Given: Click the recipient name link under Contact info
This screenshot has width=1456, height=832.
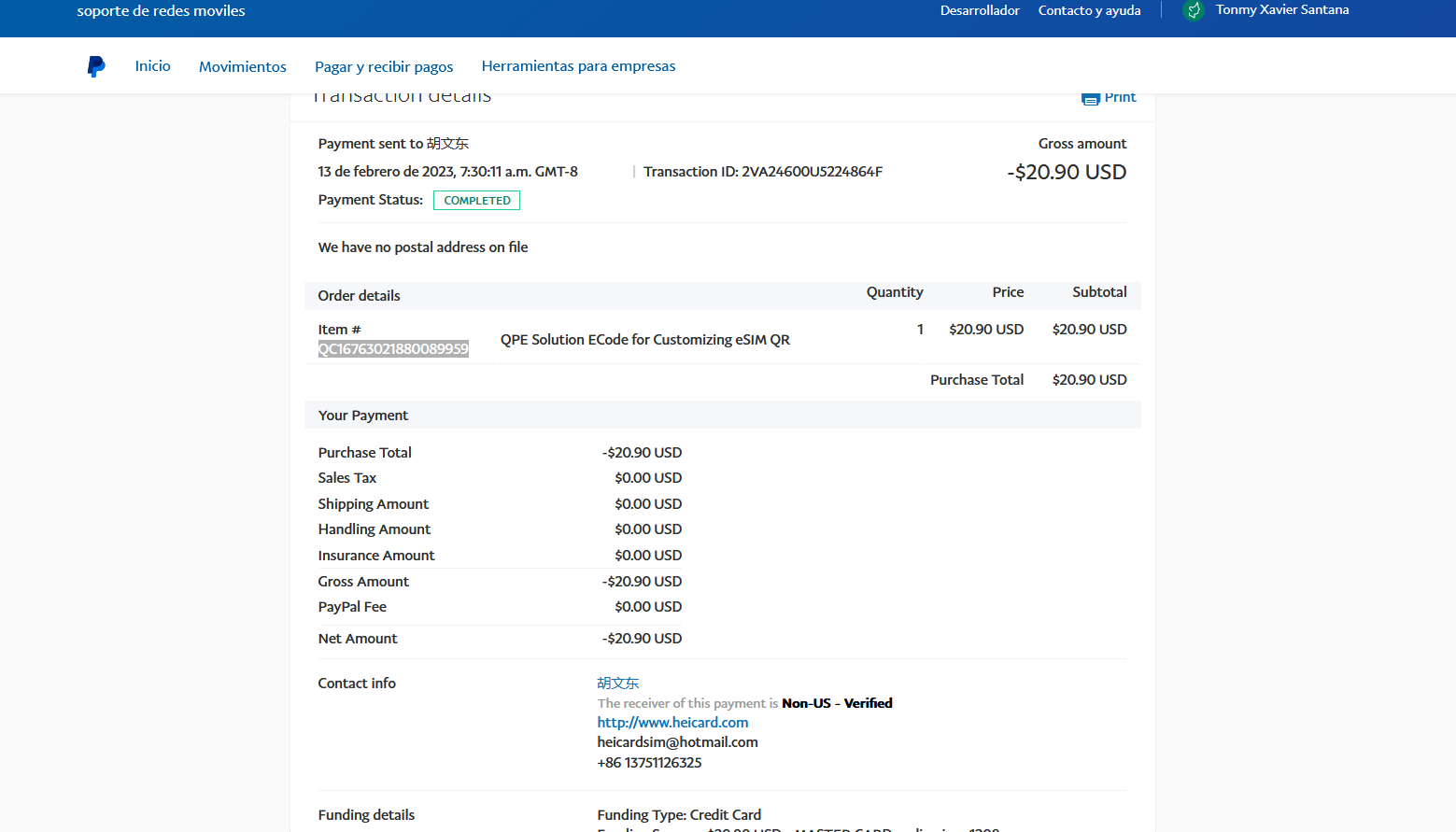Looking at the screenshot, I should click(x=618, y=684).
